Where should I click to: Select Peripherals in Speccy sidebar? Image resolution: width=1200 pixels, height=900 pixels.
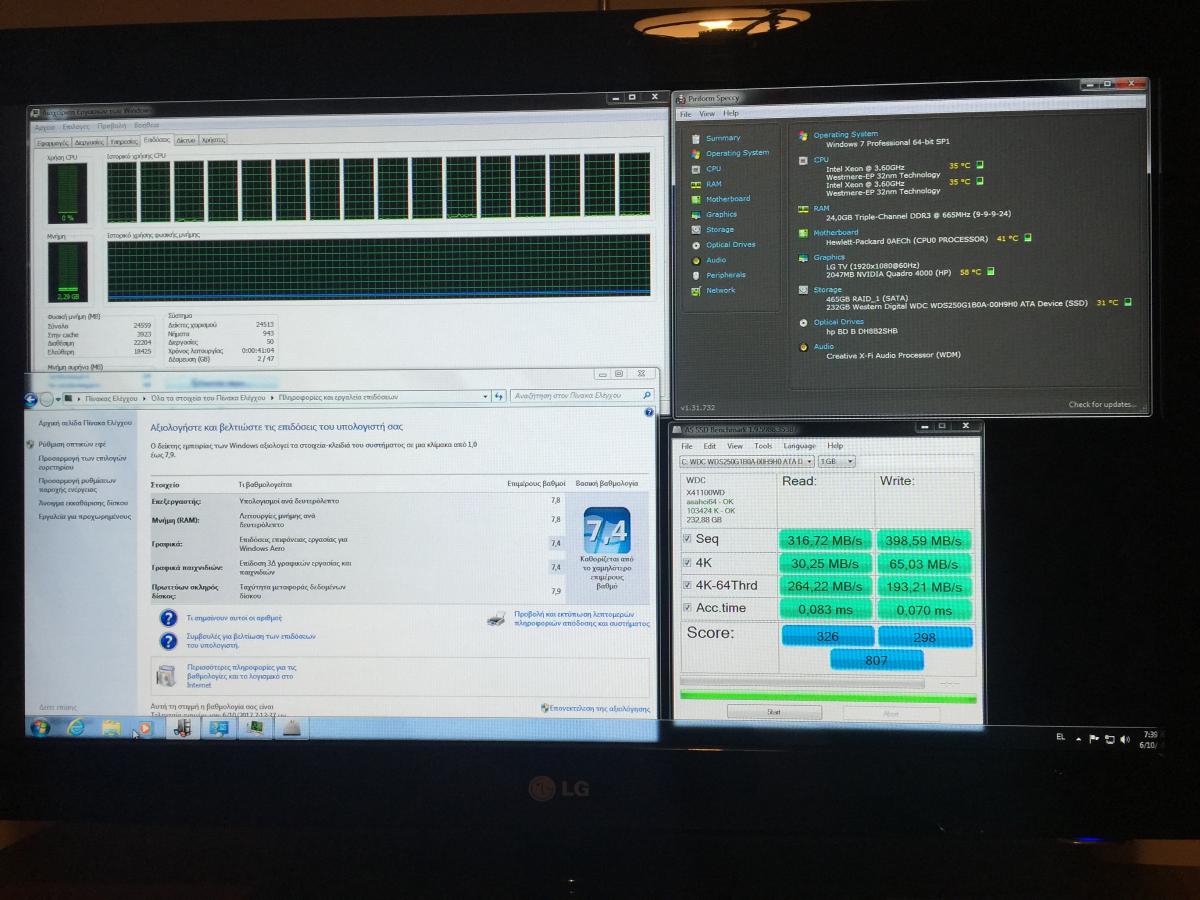[725, 275]
